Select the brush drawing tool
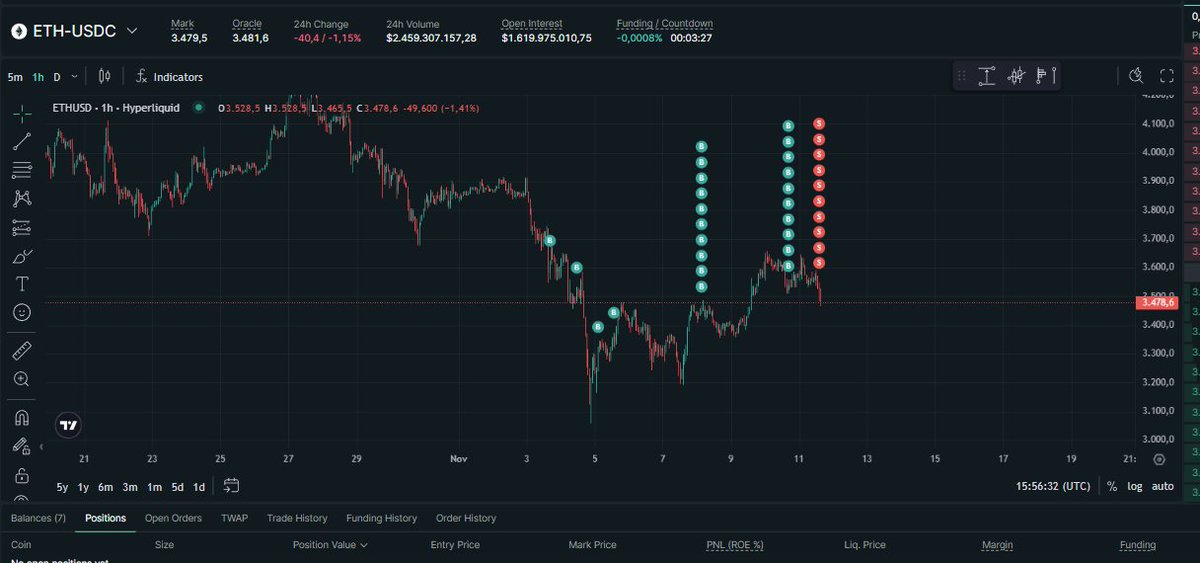The image size is (1200, 563). [x=22, y=256]
